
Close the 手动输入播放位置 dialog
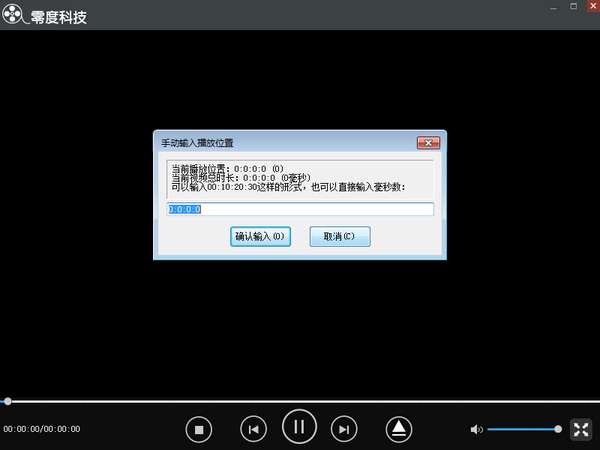pos(428,143)
